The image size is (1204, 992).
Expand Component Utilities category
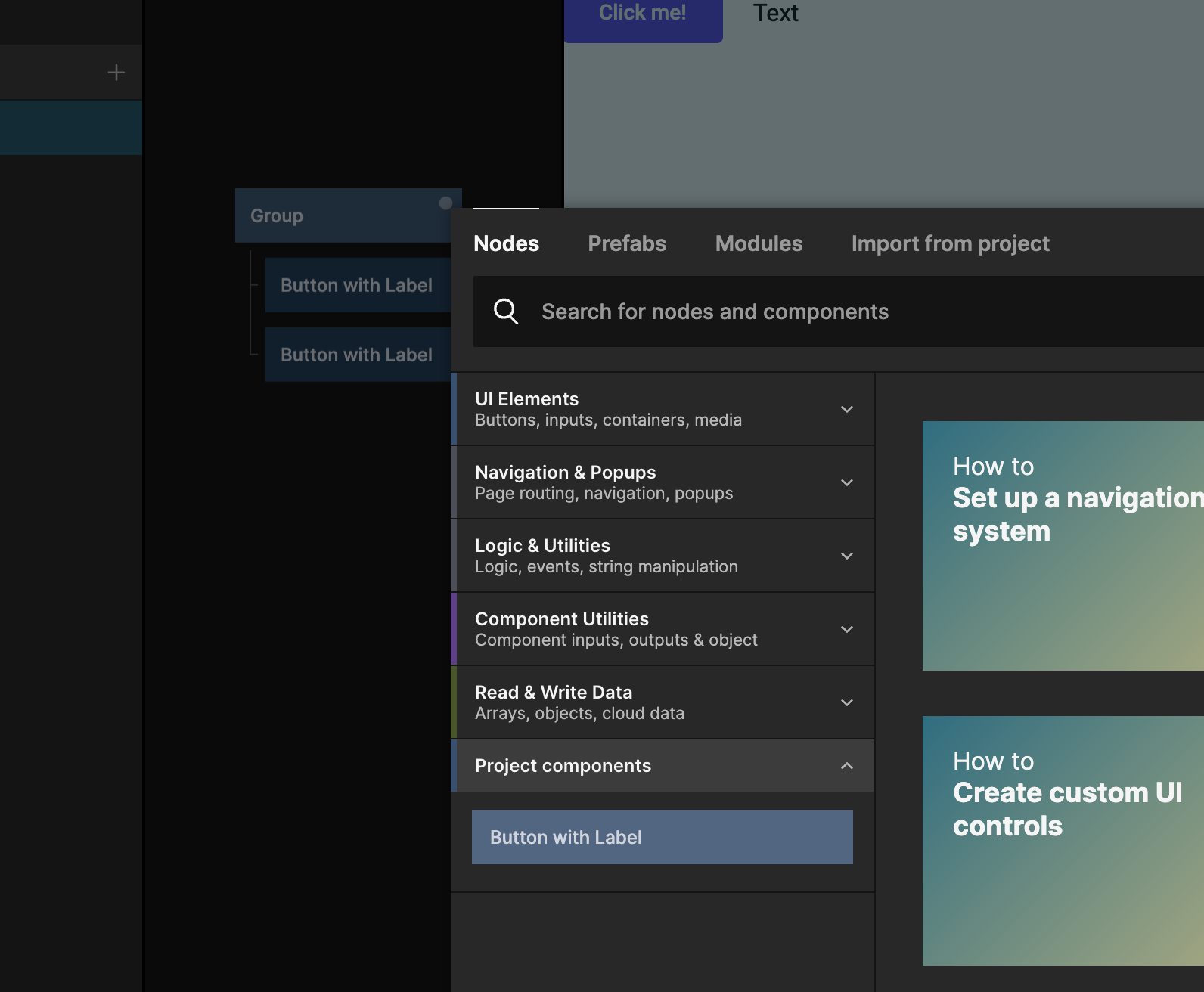pos(663,629)
